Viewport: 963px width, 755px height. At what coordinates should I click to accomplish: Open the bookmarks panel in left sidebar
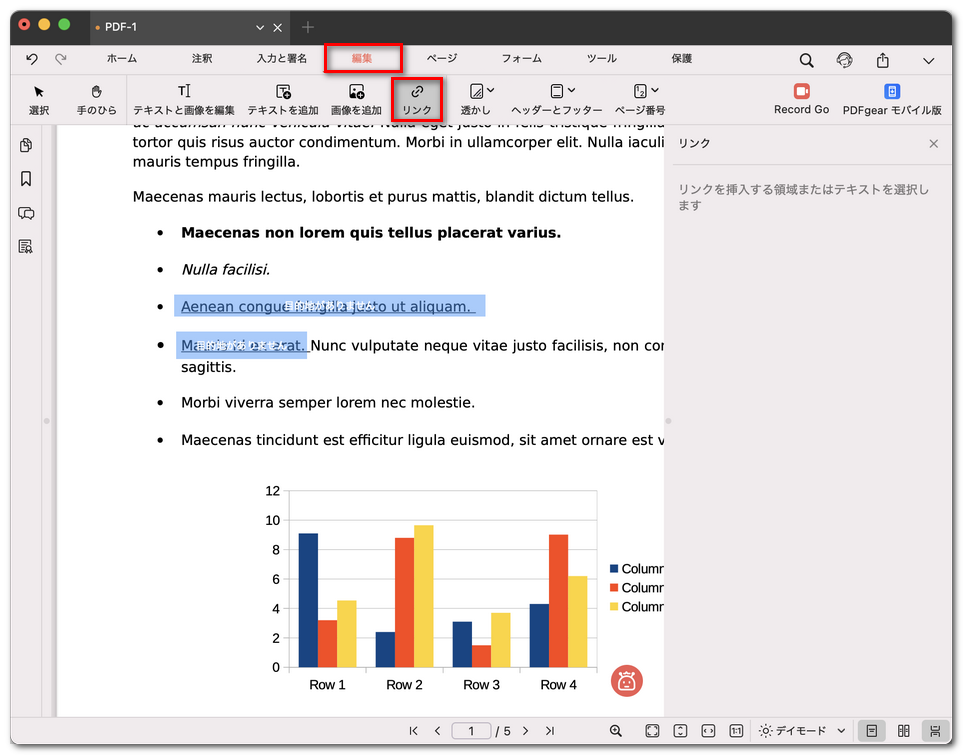(26, 179)
